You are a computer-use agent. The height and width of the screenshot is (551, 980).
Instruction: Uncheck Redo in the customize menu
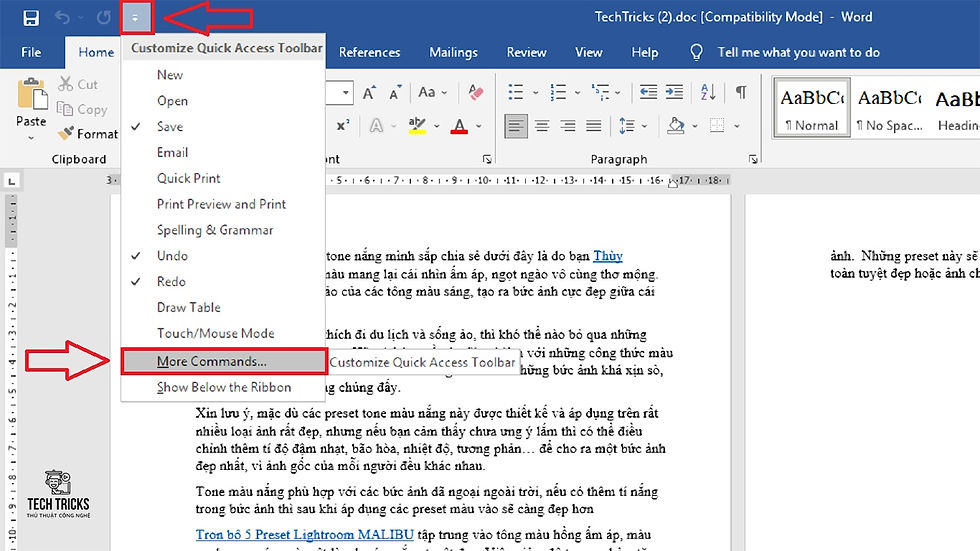click(x=223, y=281)
